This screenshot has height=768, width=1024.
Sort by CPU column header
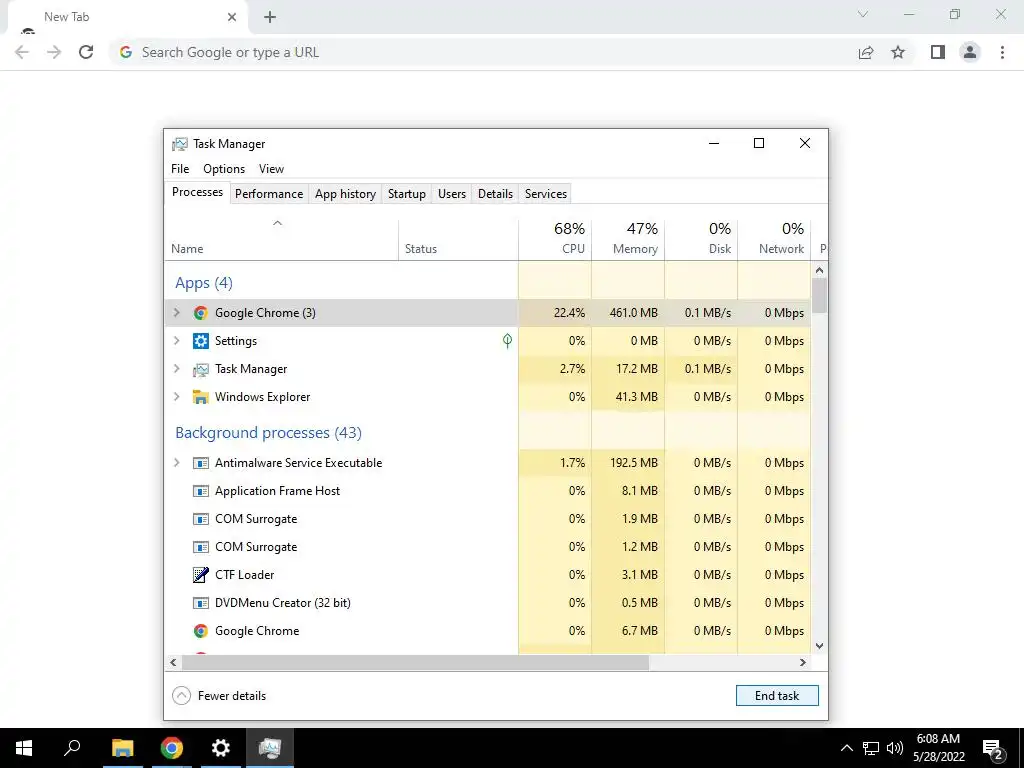pos(555,239)
